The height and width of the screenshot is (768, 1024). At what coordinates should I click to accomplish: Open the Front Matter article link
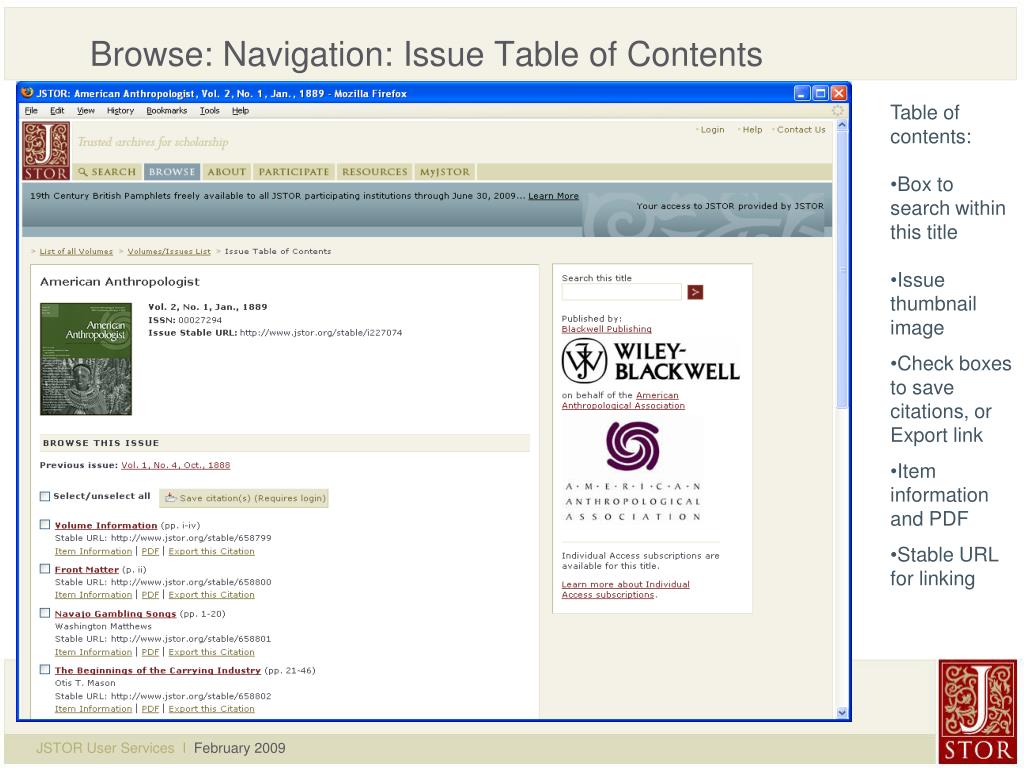point(86,569)
